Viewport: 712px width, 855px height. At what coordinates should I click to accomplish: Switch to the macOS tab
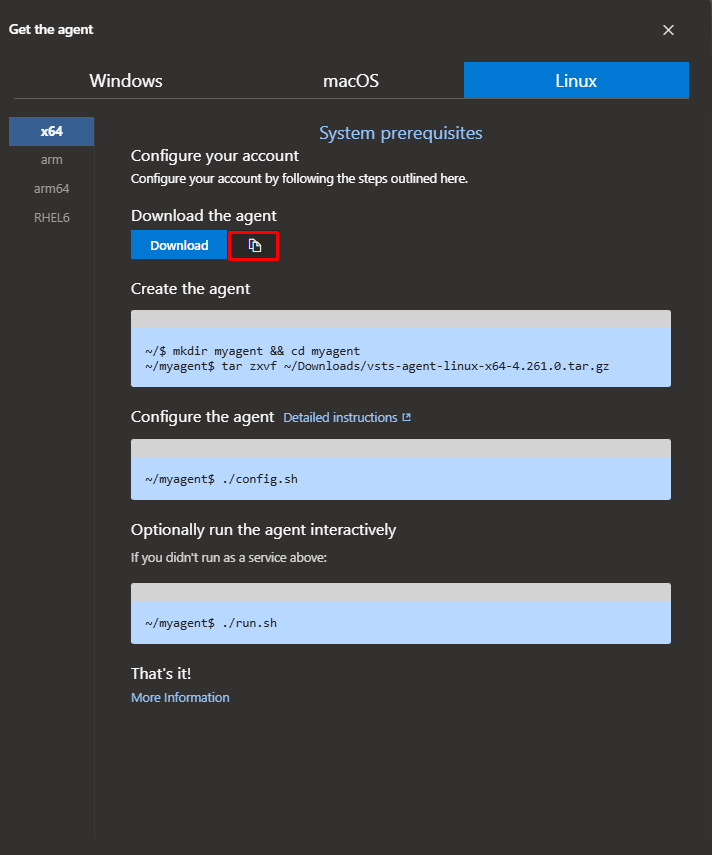351,81
